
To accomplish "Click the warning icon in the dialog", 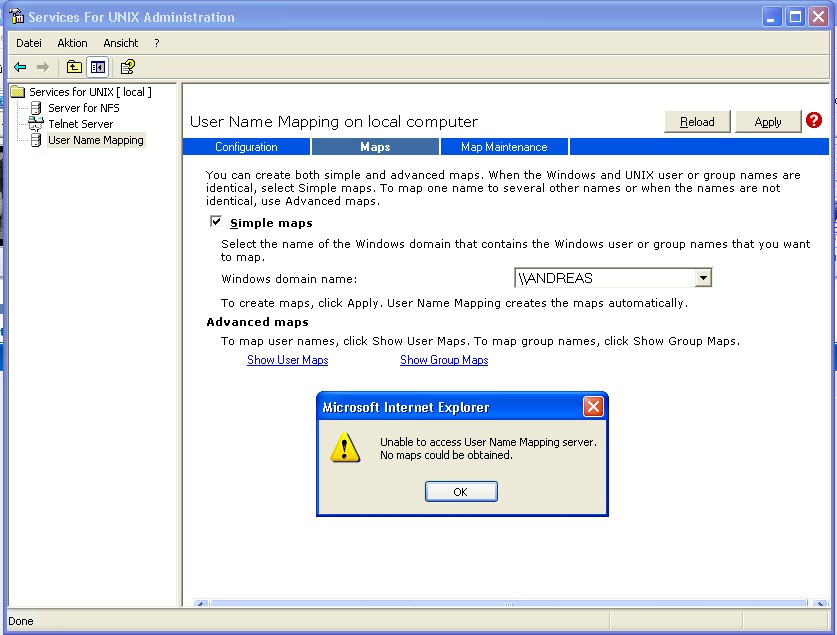I will [x=345, y=448].
